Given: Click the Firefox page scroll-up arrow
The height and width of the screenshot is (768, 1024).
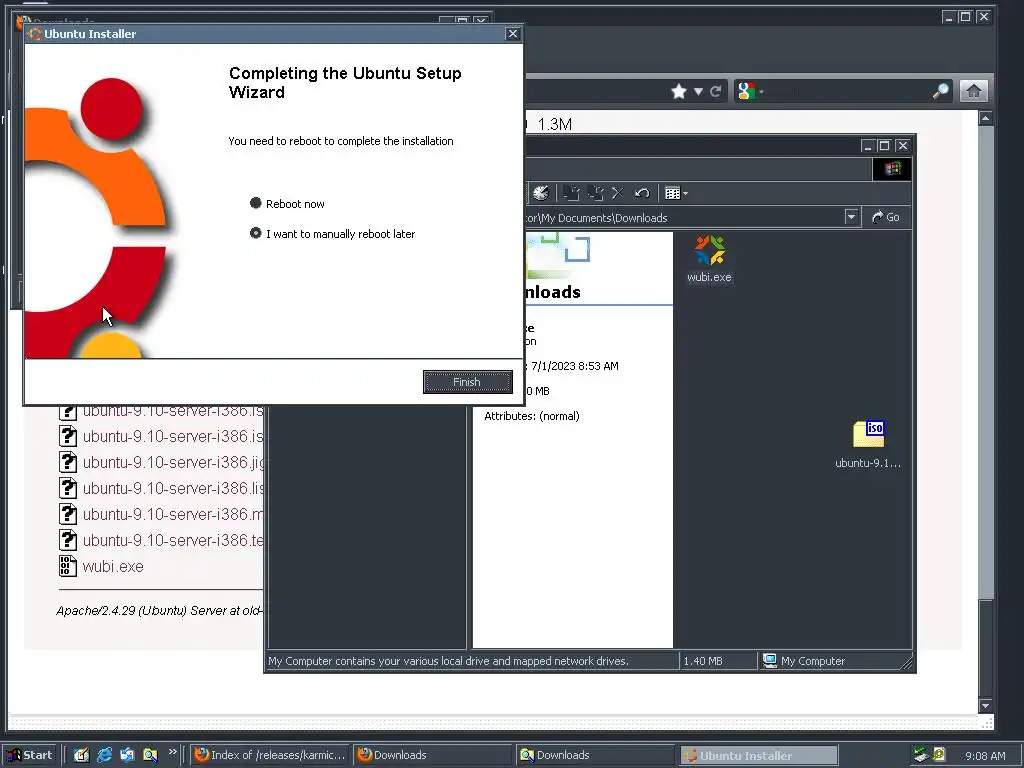Looking at the screenshot, I should [x=985, y=118].
